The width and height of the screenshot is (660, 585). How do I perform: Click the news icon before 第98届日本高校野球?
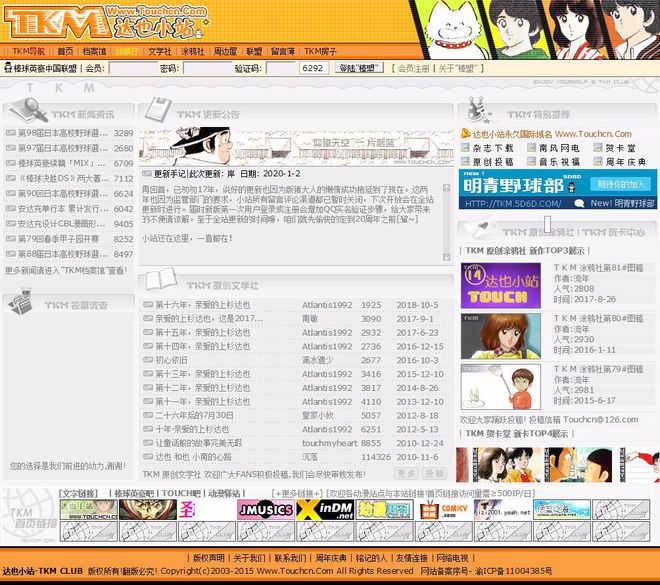pos(11,133)
